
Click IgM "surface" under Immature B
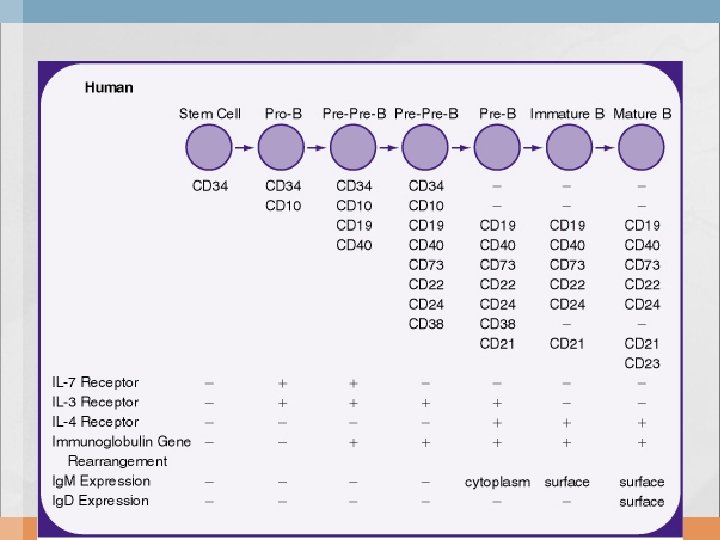567,482
